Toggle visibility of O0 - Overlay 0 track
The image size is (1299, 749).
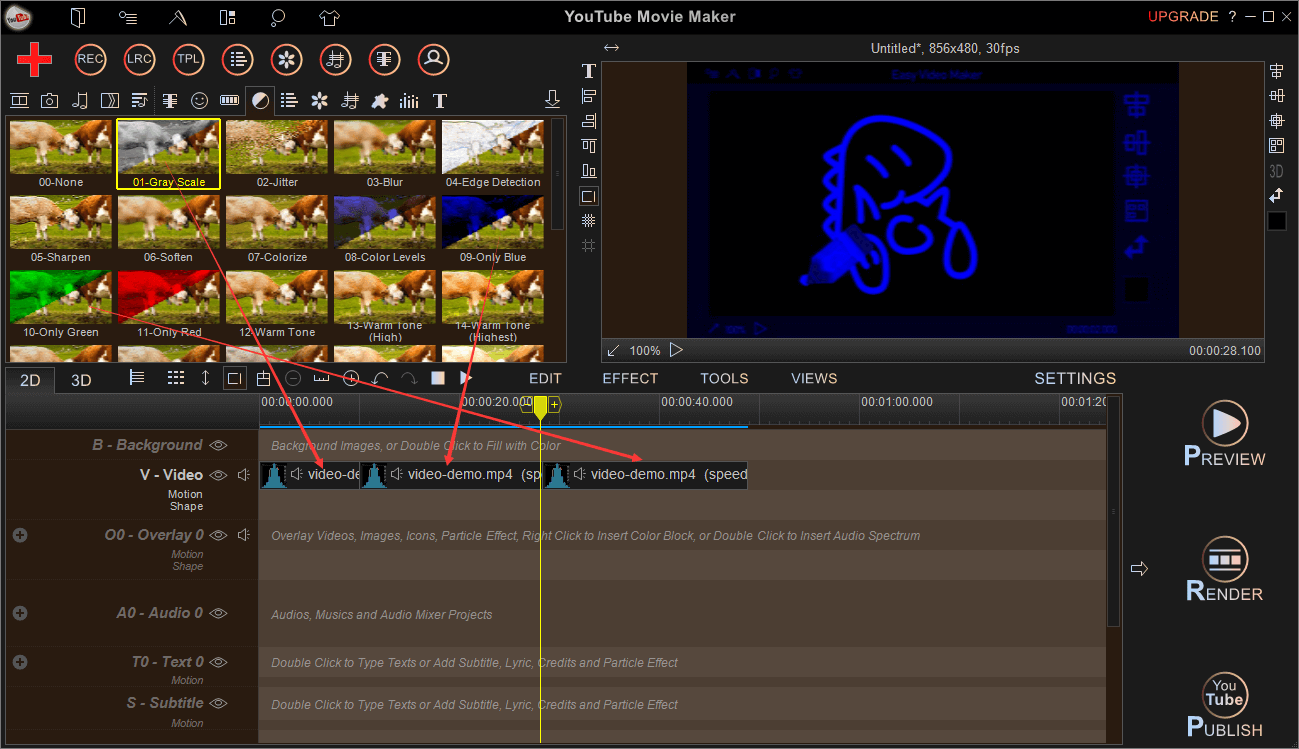click(217, 535)
